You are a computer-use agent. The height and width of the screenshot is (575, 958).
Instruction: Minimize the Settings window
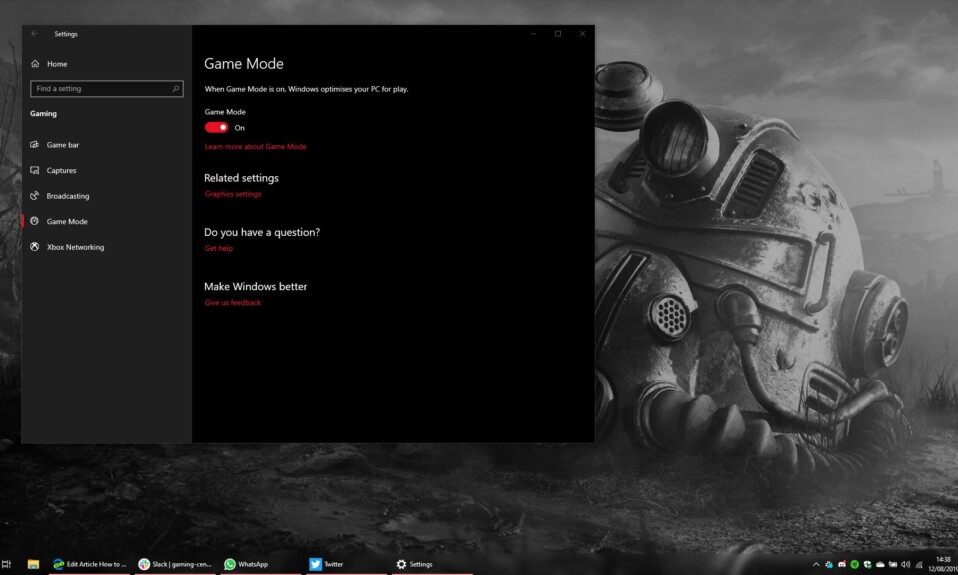[533, 34]
